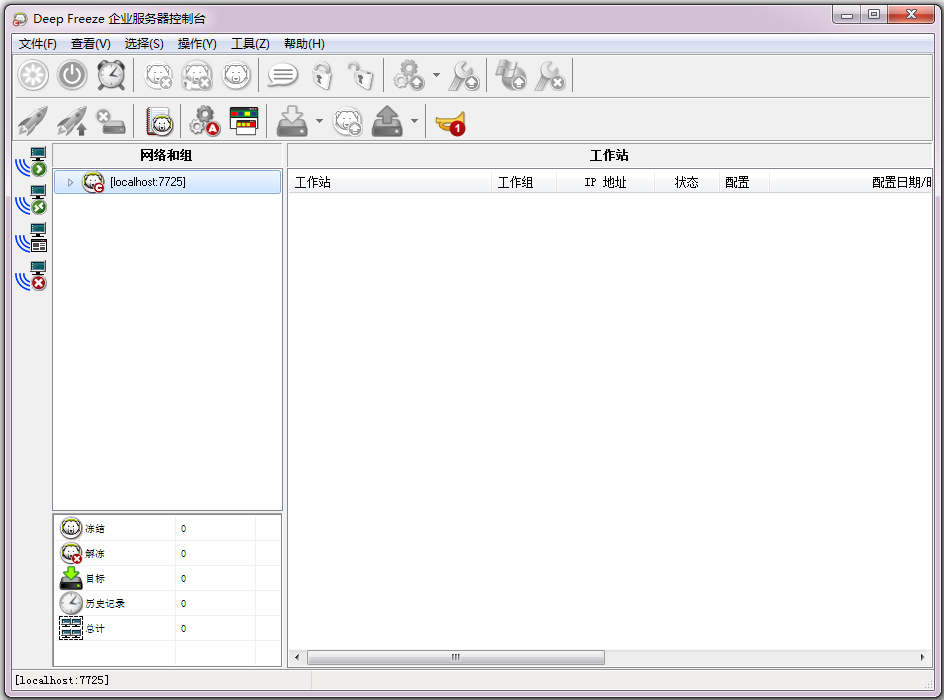Click the 总计 row in summary panel
Image resolution: width=944 pixels, height=700 pixels.
tap(167, 628)
